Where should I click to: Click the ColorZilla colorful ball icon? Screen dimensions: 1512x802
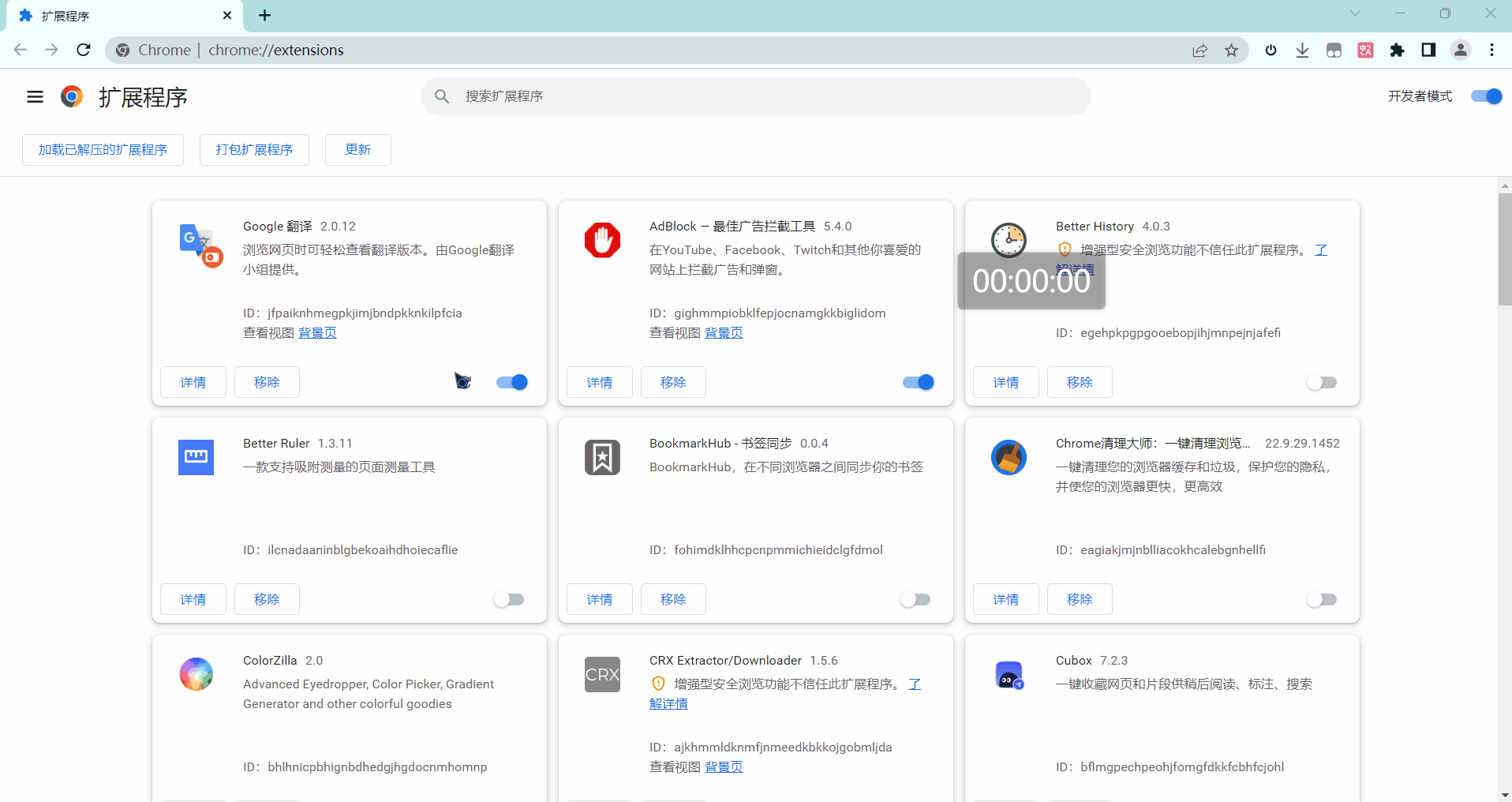pos(196,674)
